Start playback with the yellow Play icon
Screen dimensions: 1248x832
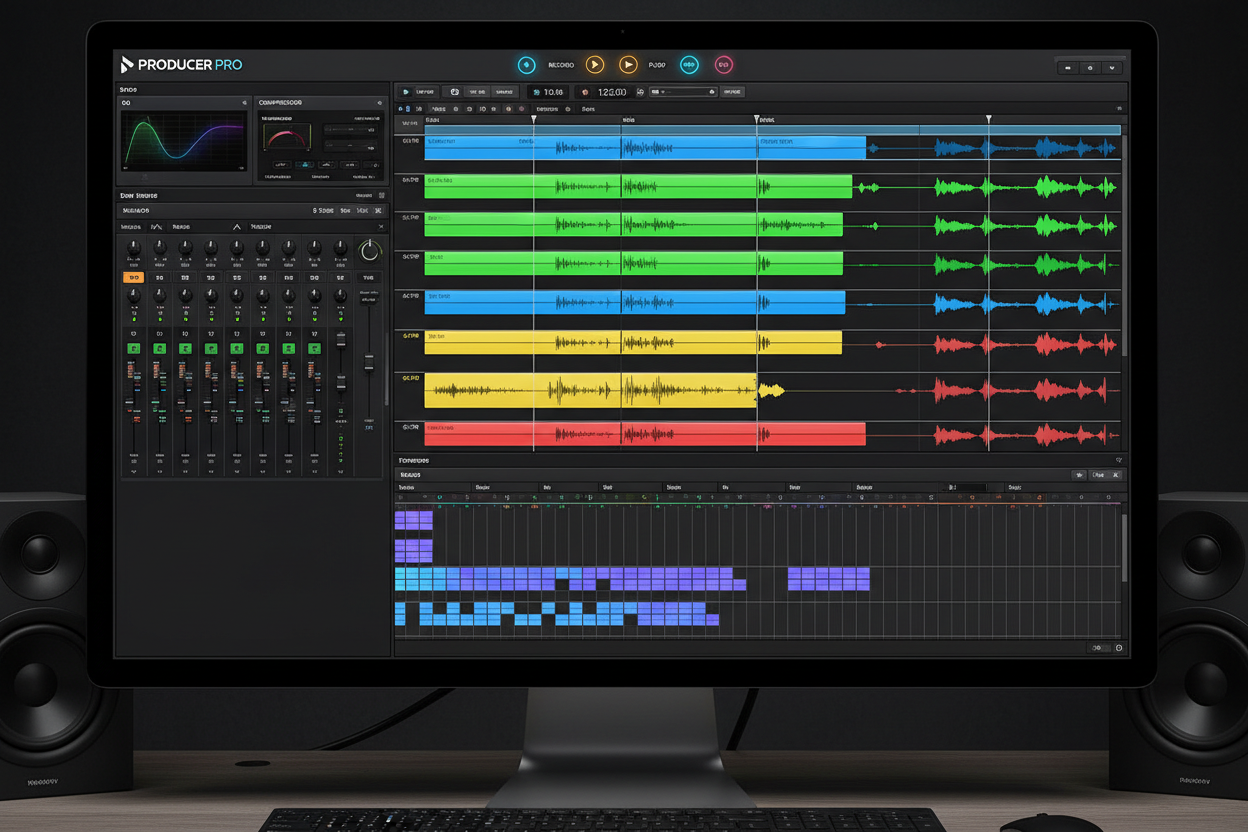point(595,65)
